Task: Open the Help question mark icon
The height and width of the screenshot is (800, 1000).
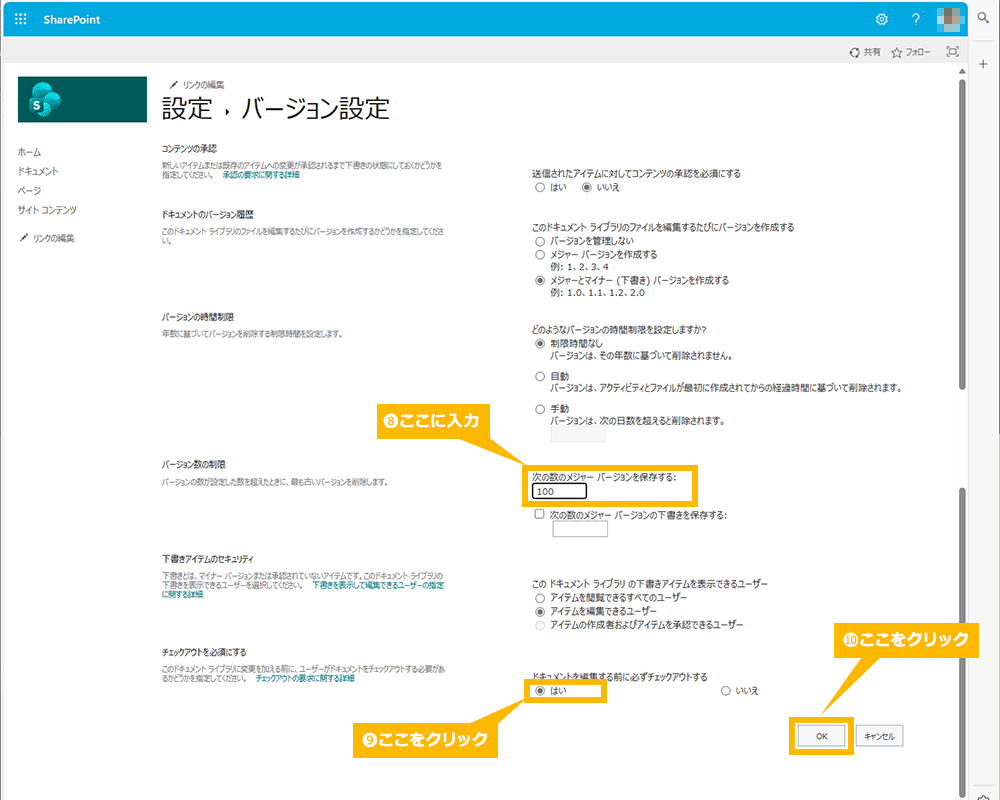Action: [917, 18]
